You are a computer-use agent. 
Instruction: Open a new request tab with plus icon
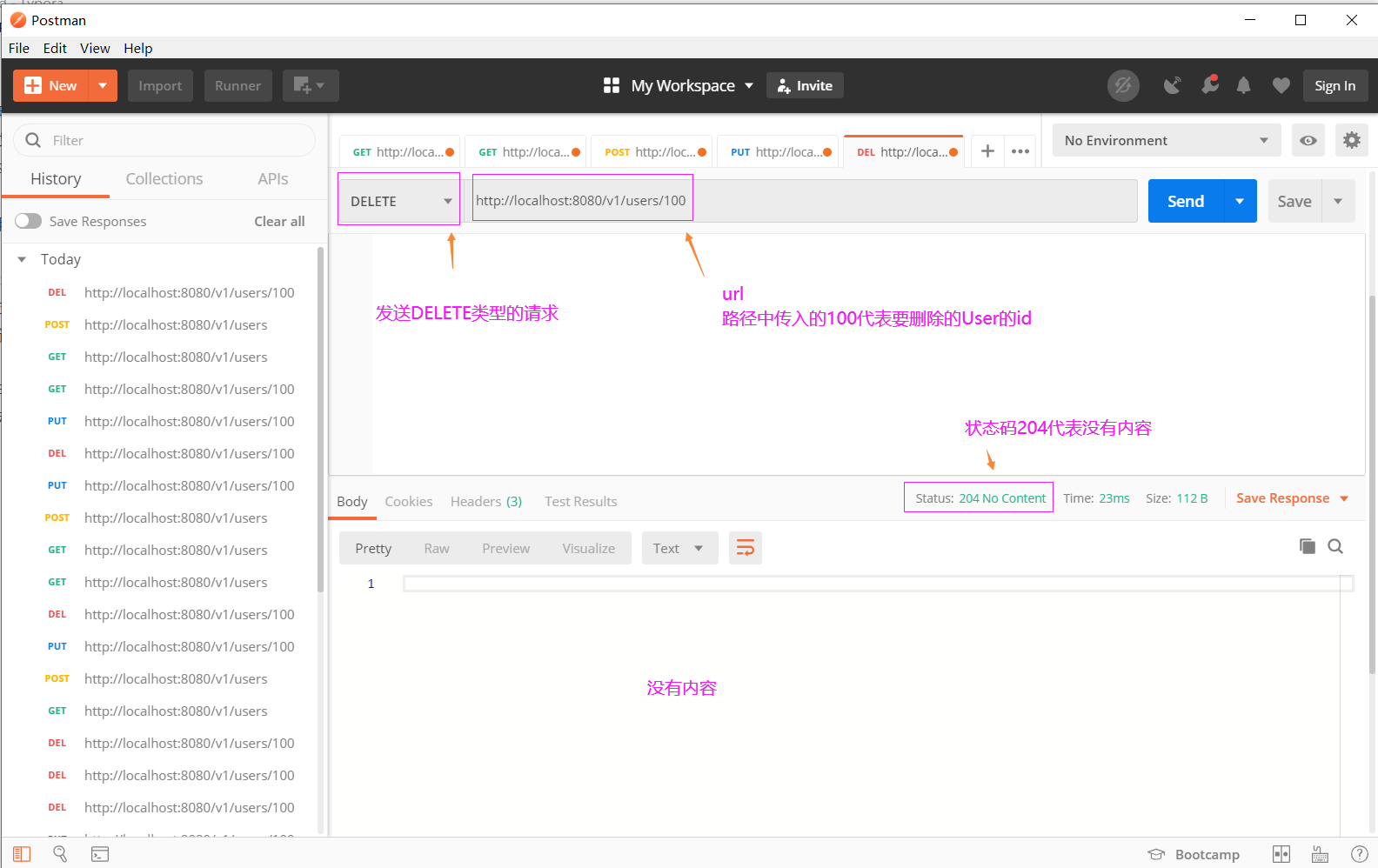987,151
